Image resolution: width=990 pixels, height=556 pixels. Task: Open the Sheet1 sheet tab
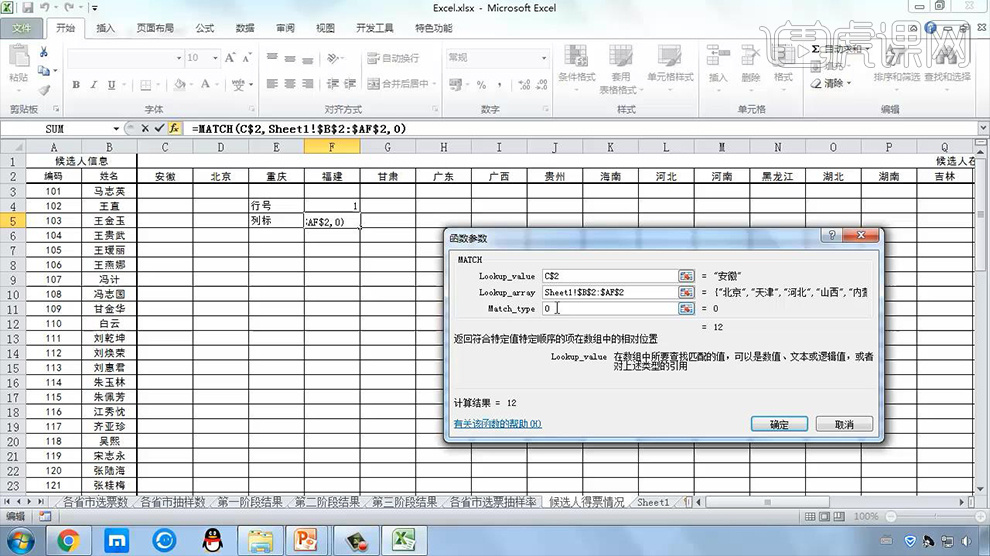[x=653, y=502]
